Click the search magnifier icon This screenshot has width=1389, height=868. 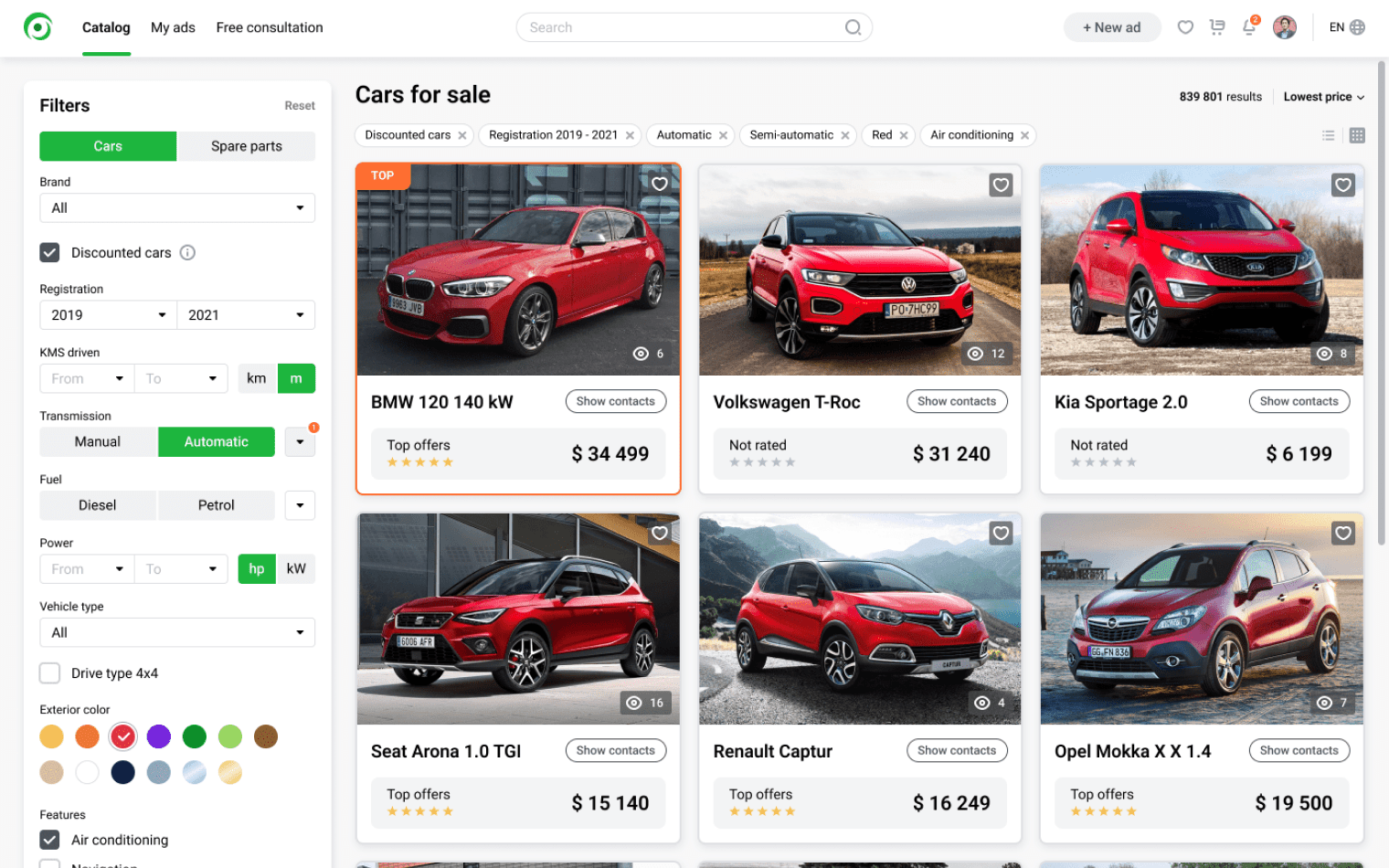853,27
